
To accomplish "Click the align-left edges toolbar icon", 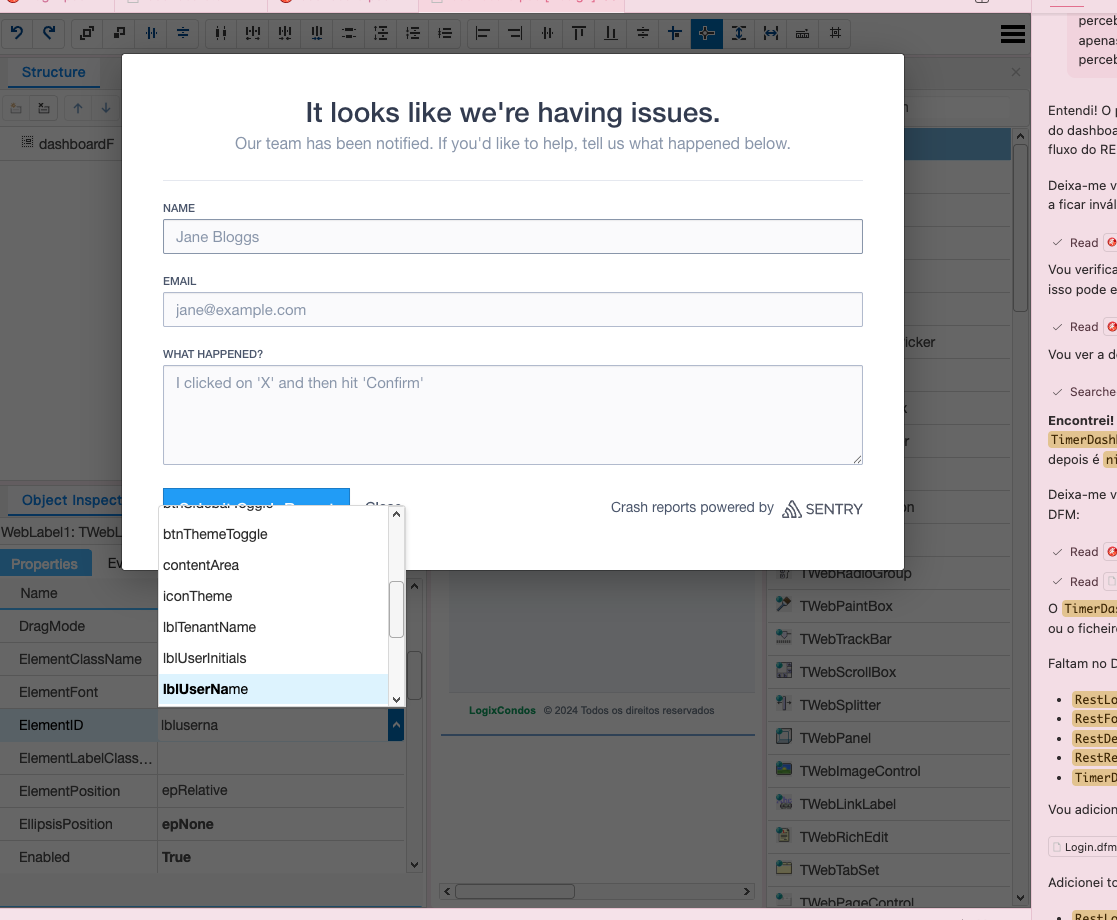I will (483, 33).
